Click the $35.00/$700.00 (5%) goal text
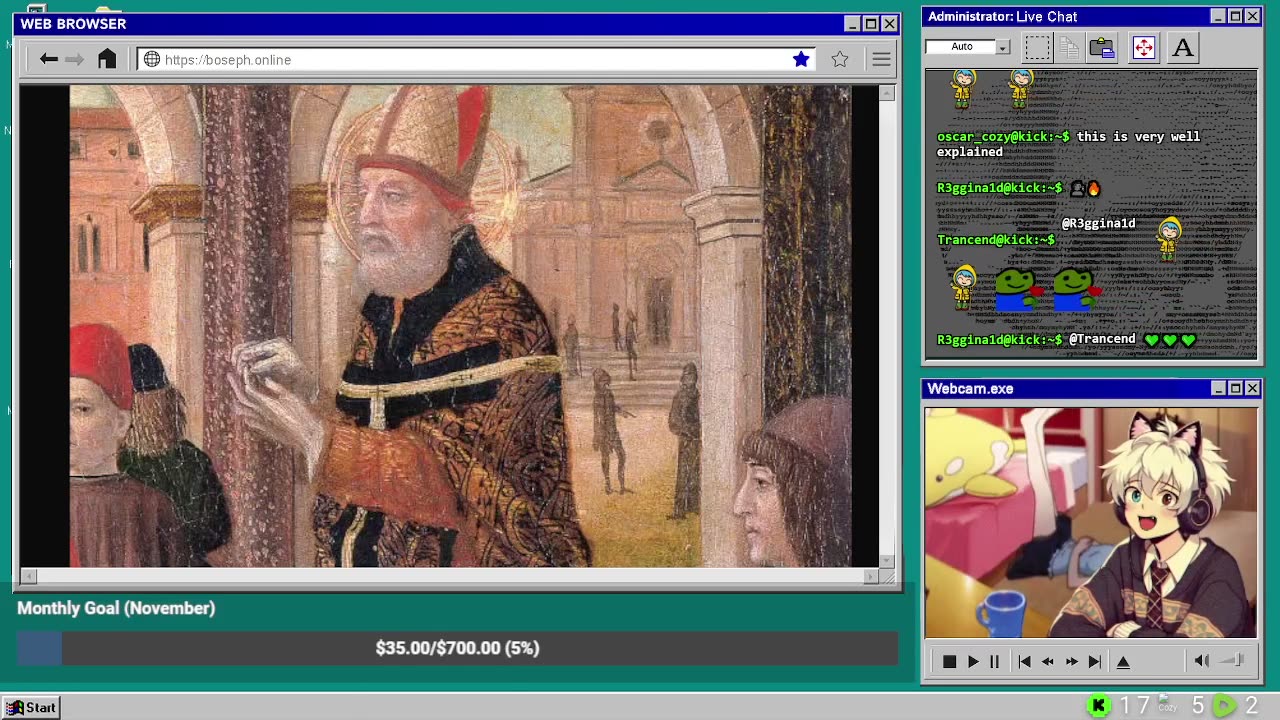The width and height of the screenshot is (1280, 720). [457, 648]
